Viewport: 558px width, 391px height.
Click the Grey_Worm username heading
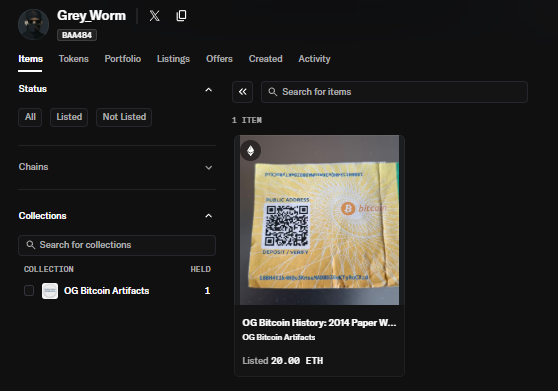click(x=91, y=16)
